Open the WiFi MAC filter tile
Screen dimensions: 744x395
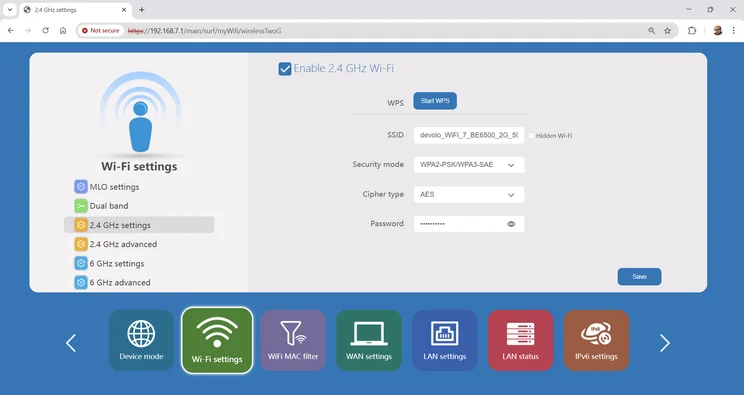293,340
